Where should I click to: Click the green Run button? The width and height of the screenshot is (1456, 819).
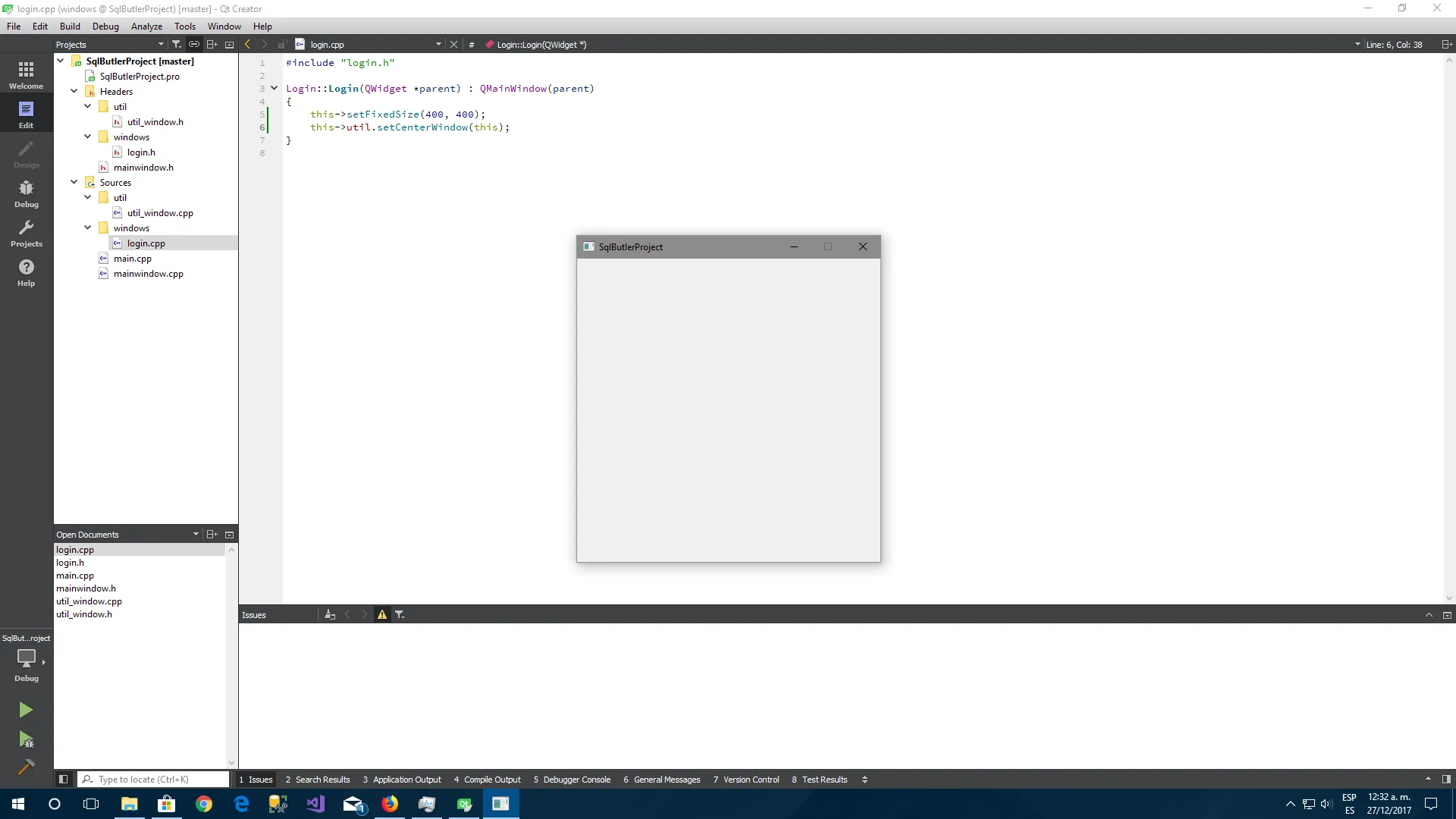26,710
